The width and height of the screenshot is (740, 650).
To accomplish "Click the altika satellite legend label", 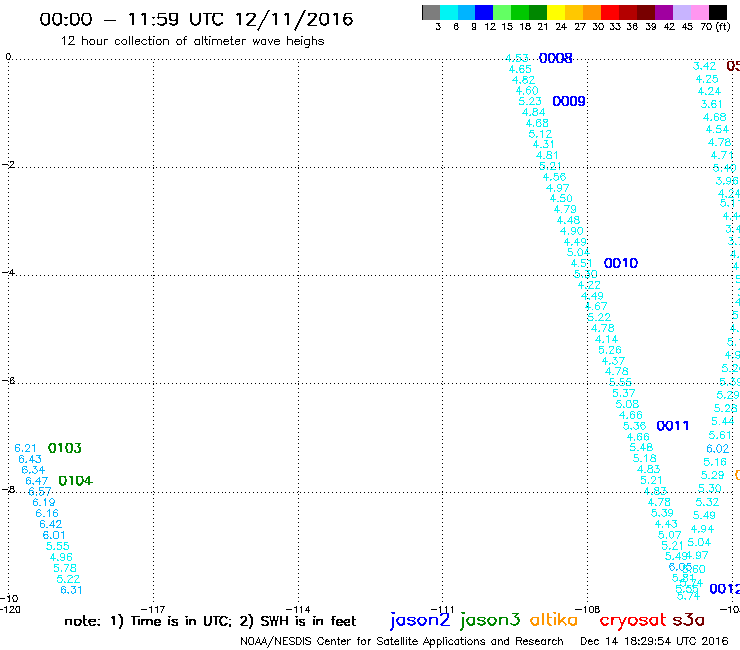I will 554,620.
